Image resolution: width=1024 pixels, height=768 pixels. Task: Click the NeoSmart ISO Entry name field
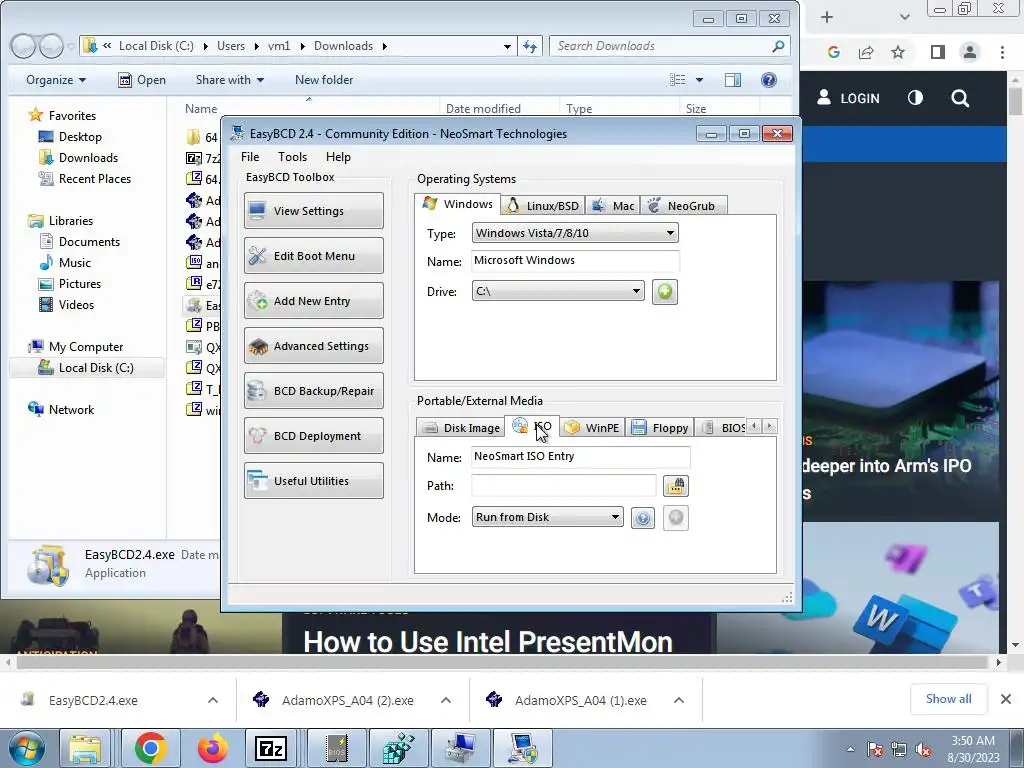[x=580, y=456]
